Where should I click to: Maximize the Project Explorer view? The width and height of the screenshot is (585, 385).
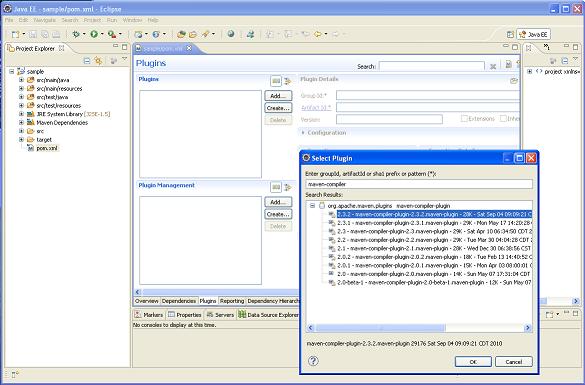coord(125,47)
